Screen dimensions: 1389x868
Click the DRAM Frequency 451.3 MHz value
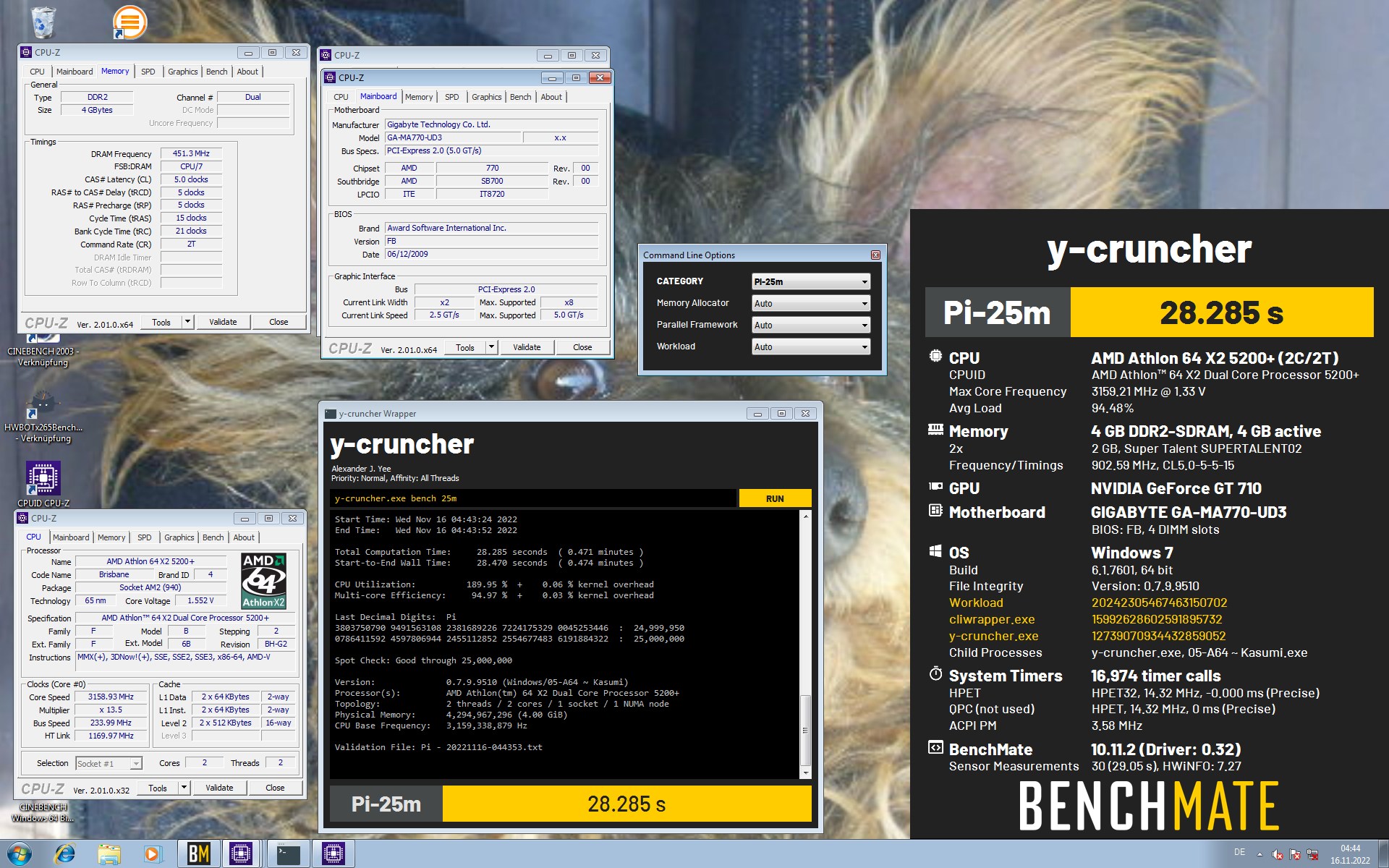[191, 153]
